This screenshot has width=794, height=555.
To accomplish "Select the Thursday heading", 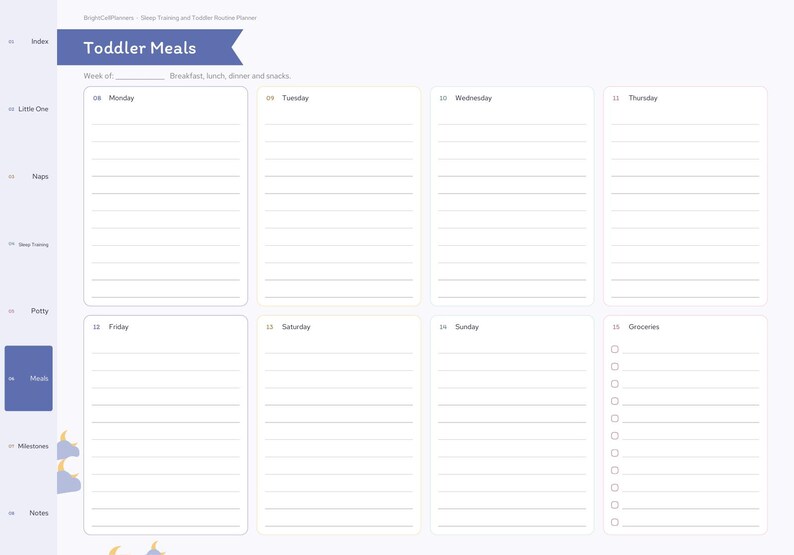I will (x=643, y=98).
